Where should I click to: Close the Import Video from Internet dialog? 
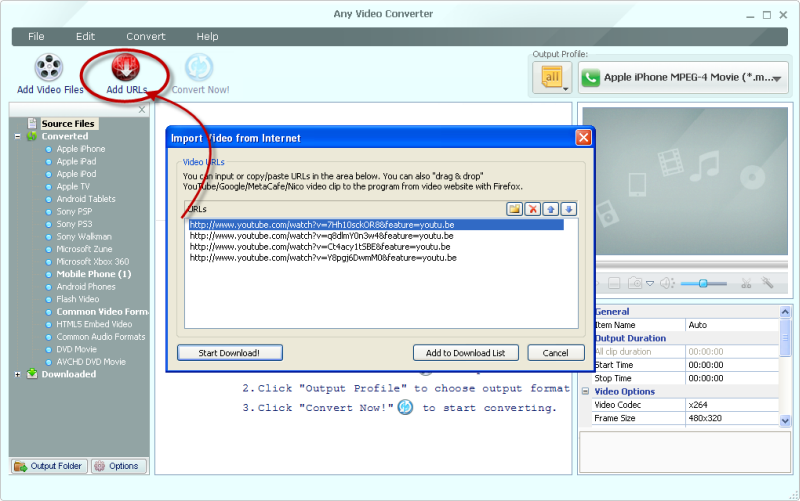[x=583, y=138]
